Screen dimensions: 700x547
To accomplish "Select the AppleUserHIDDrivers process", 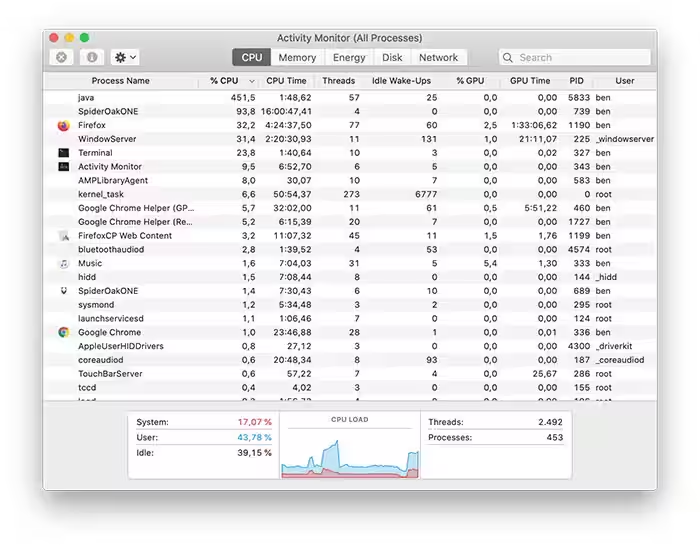I will (350, 347).
